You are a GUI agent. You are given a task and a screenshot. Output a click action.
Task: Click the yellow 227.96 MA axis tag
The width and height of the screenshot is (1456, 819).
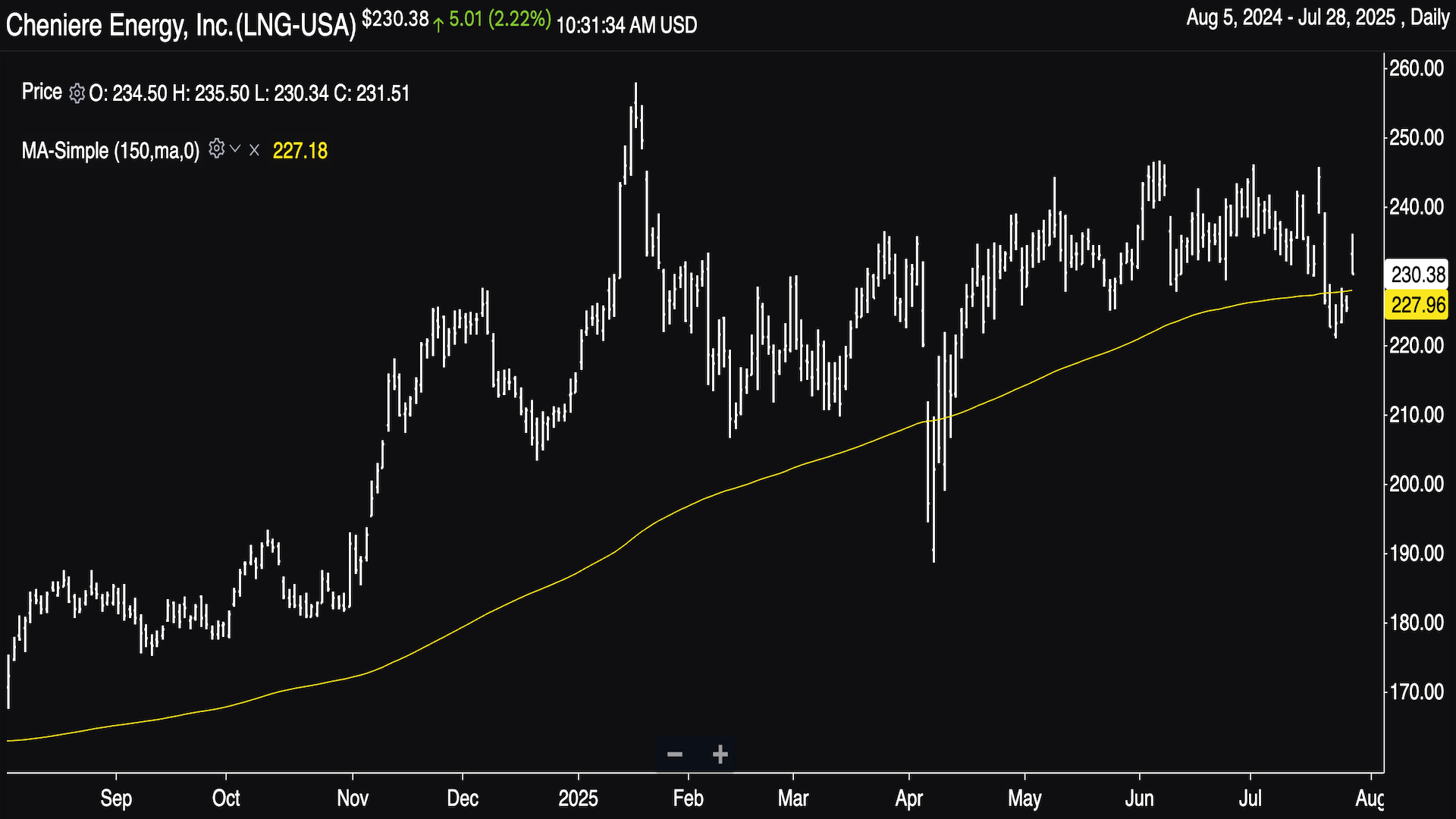pos(1417,305)
